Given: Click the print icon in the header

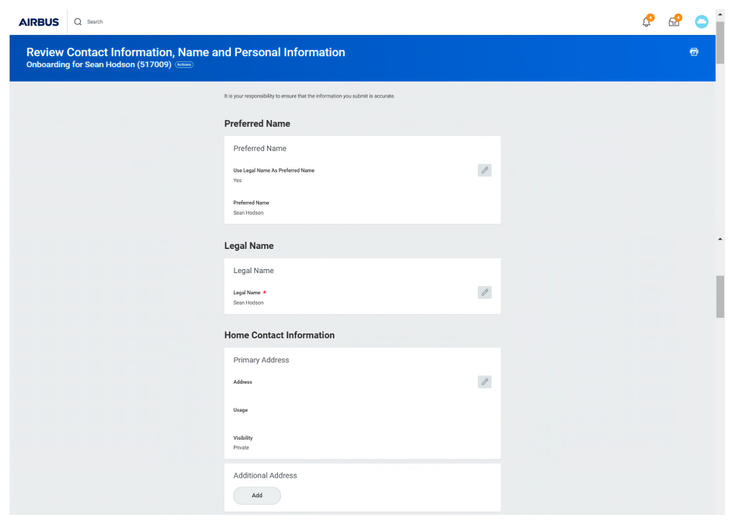Looking at the screenshot, I should [x=694, y=52].
